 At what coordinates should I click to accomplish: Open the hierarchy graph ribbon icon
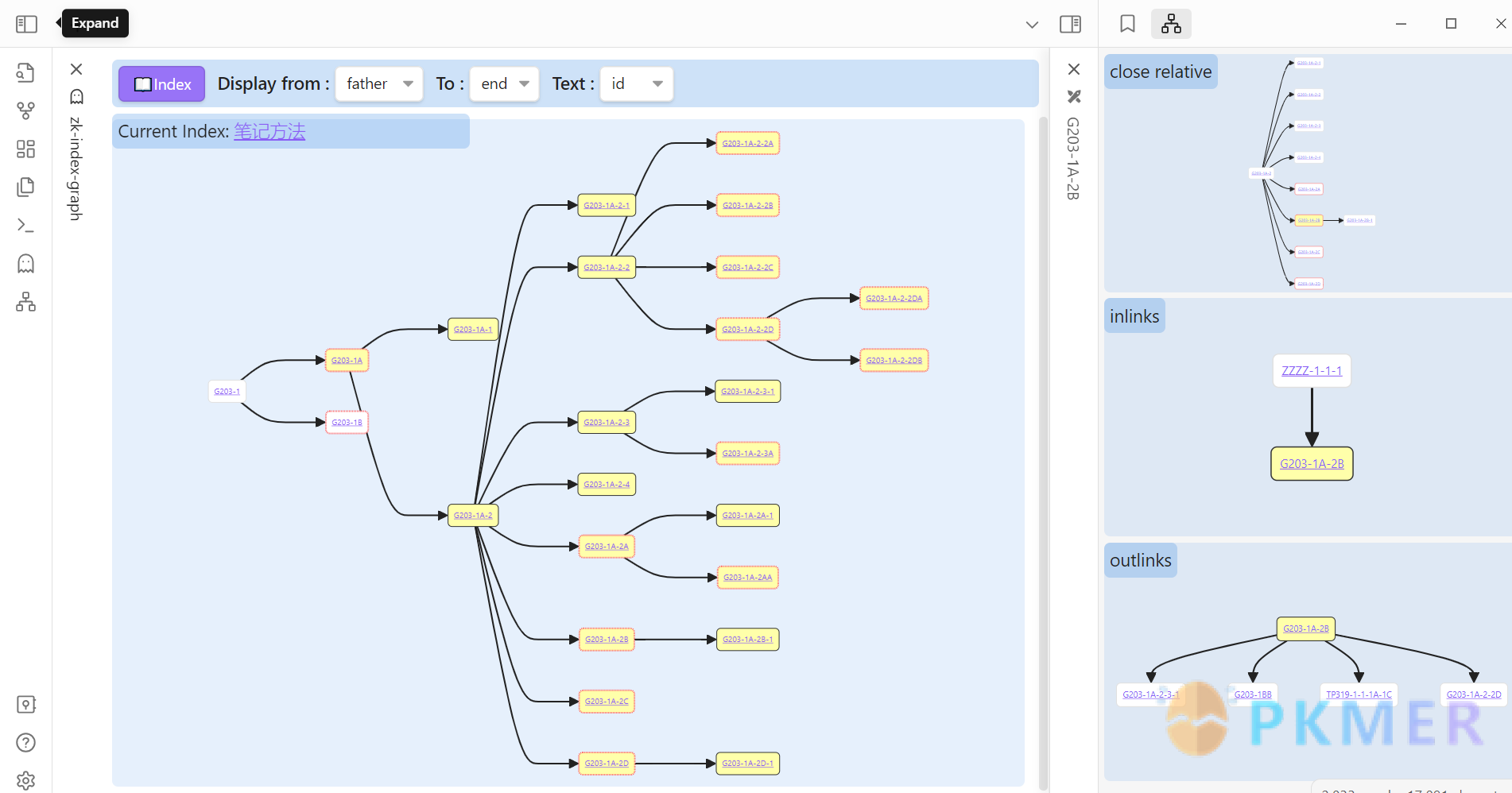click(26, 302)
